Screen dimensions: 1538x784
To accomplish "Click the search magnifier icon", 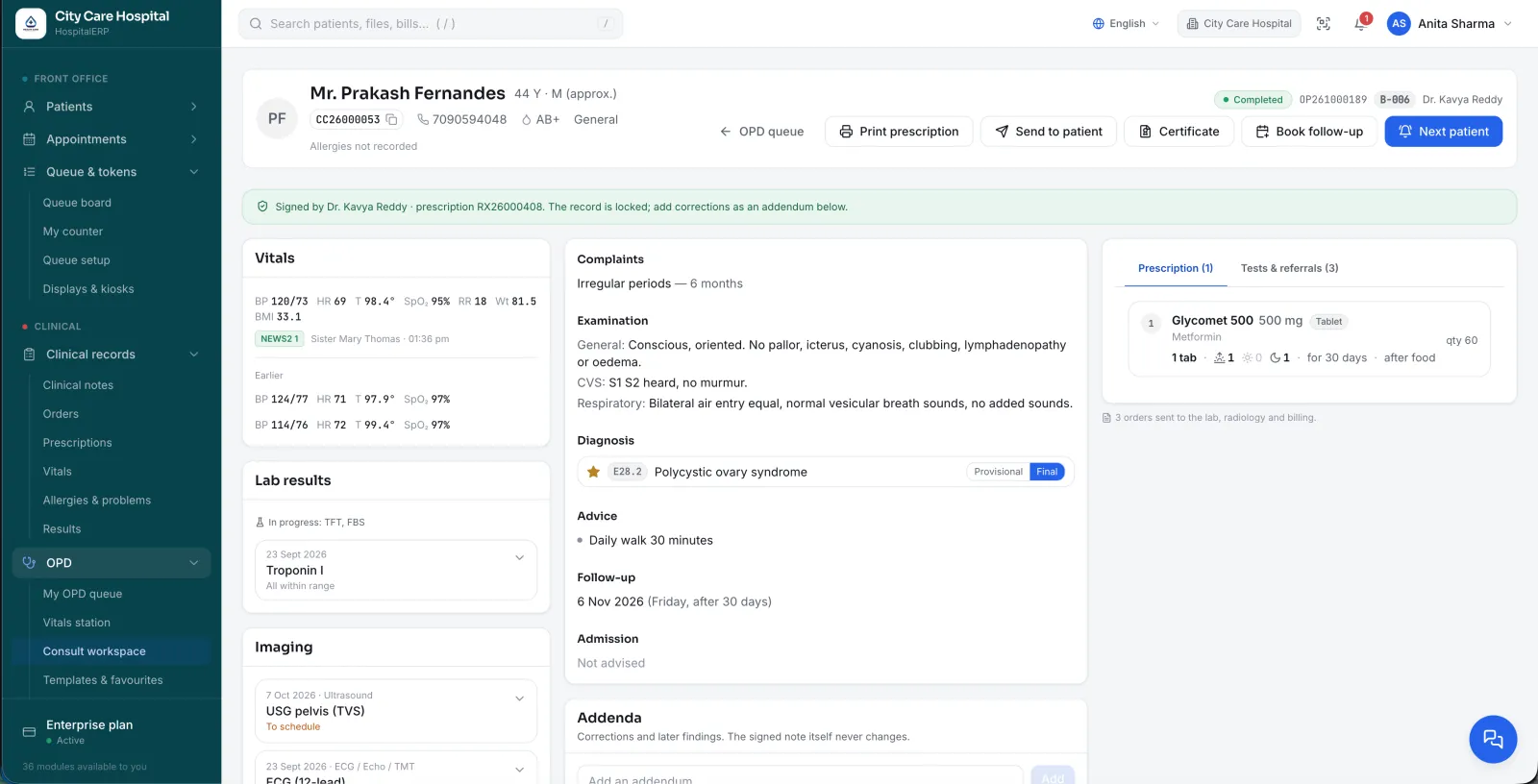I will tap(256, 24).
